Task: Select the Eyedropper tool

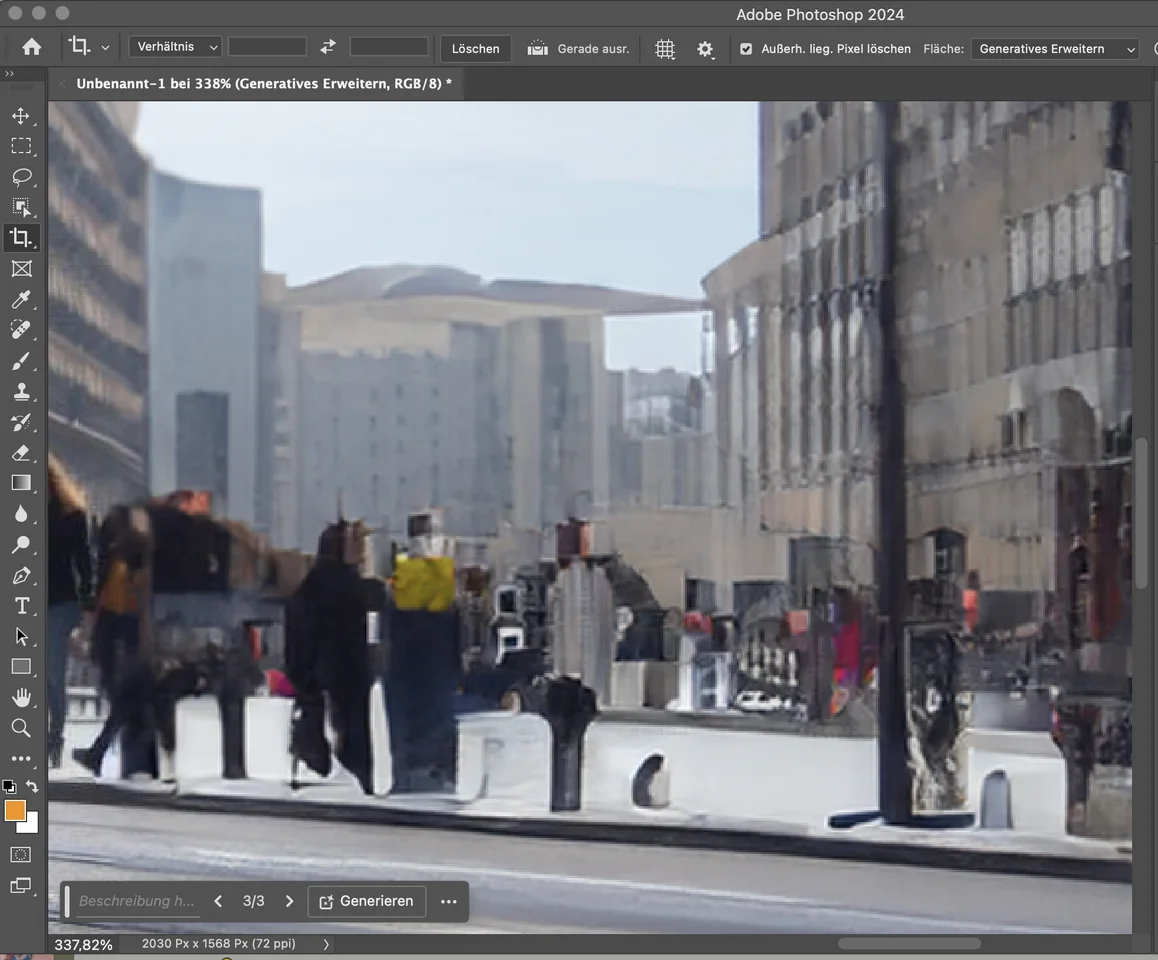Action: (21, 299)
